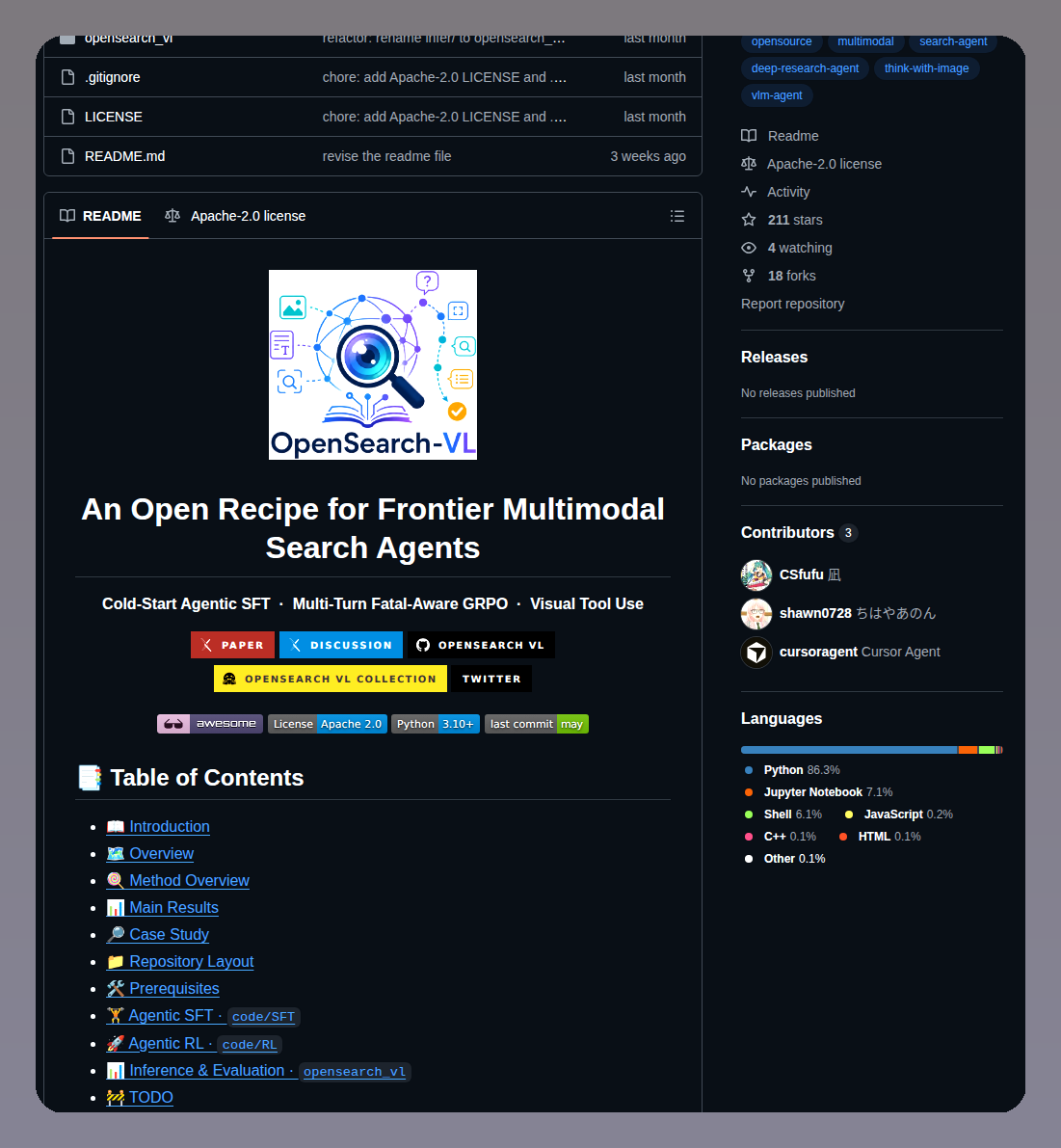The height and width of the screenshot is (1148, 1061).
Task: Select the search-agent topic tag
Action: 953,41
